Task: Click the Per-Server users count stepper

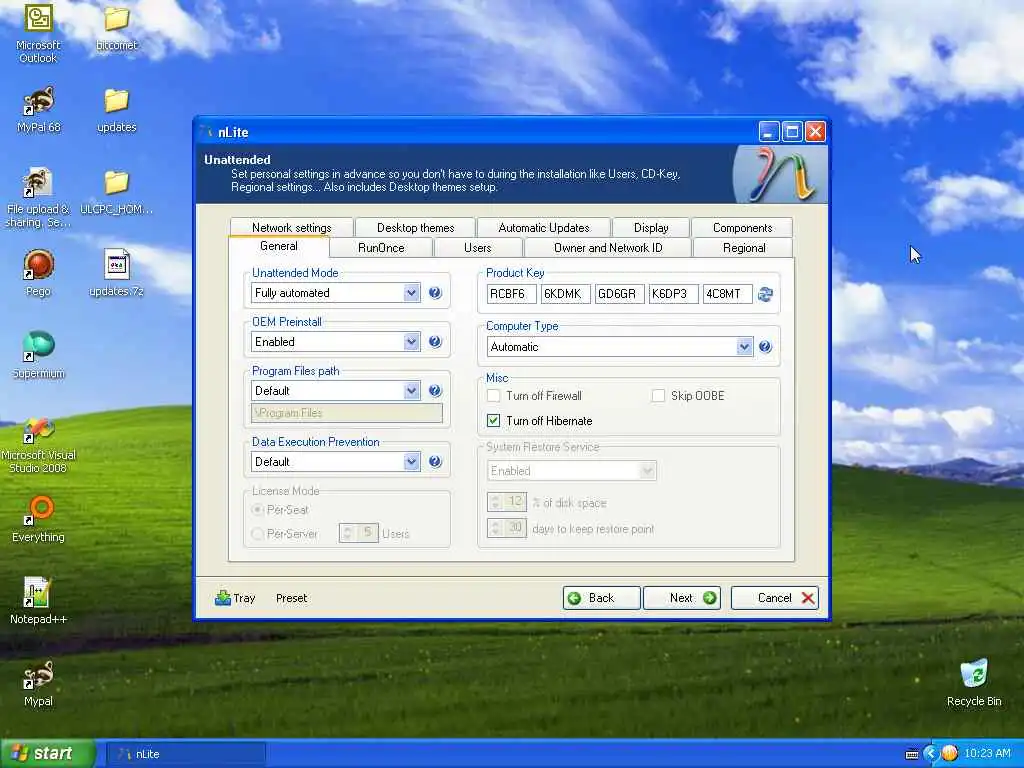Action: (x=359, y=533)
